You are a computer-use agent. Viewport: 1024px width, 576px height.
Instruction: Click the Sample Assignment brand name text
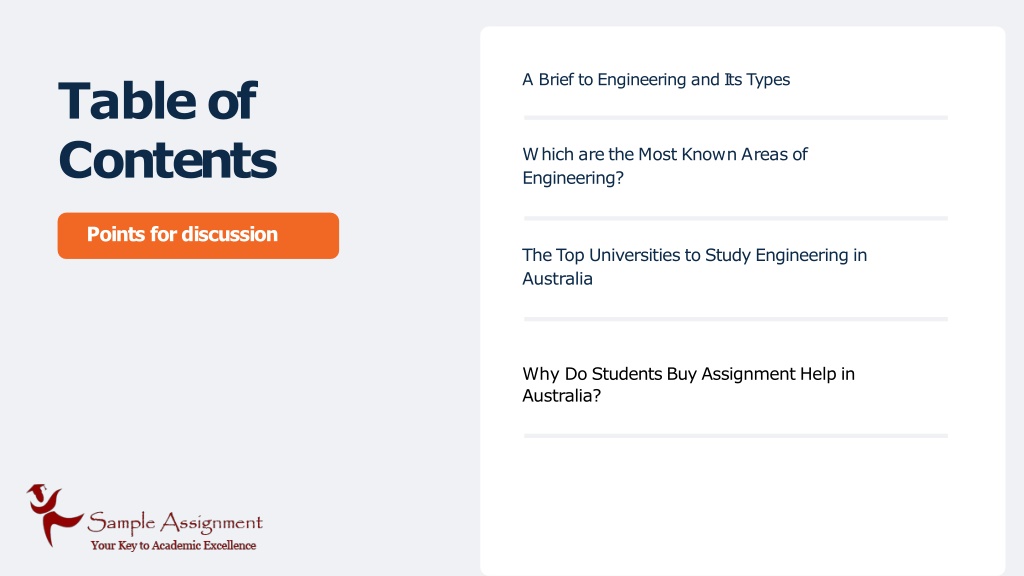point(175,522)
